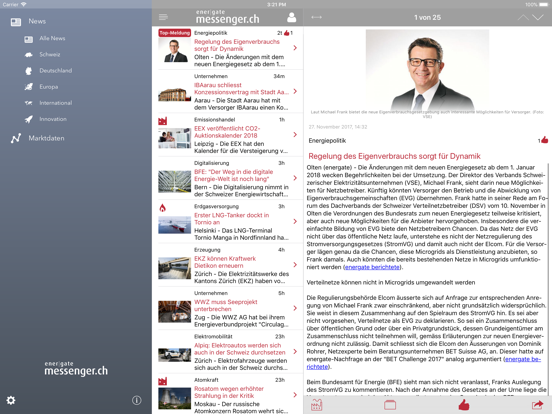This screenshot has width=552, height=414.
Task: Open first 'energate berichtete' link
Action: 372,267
